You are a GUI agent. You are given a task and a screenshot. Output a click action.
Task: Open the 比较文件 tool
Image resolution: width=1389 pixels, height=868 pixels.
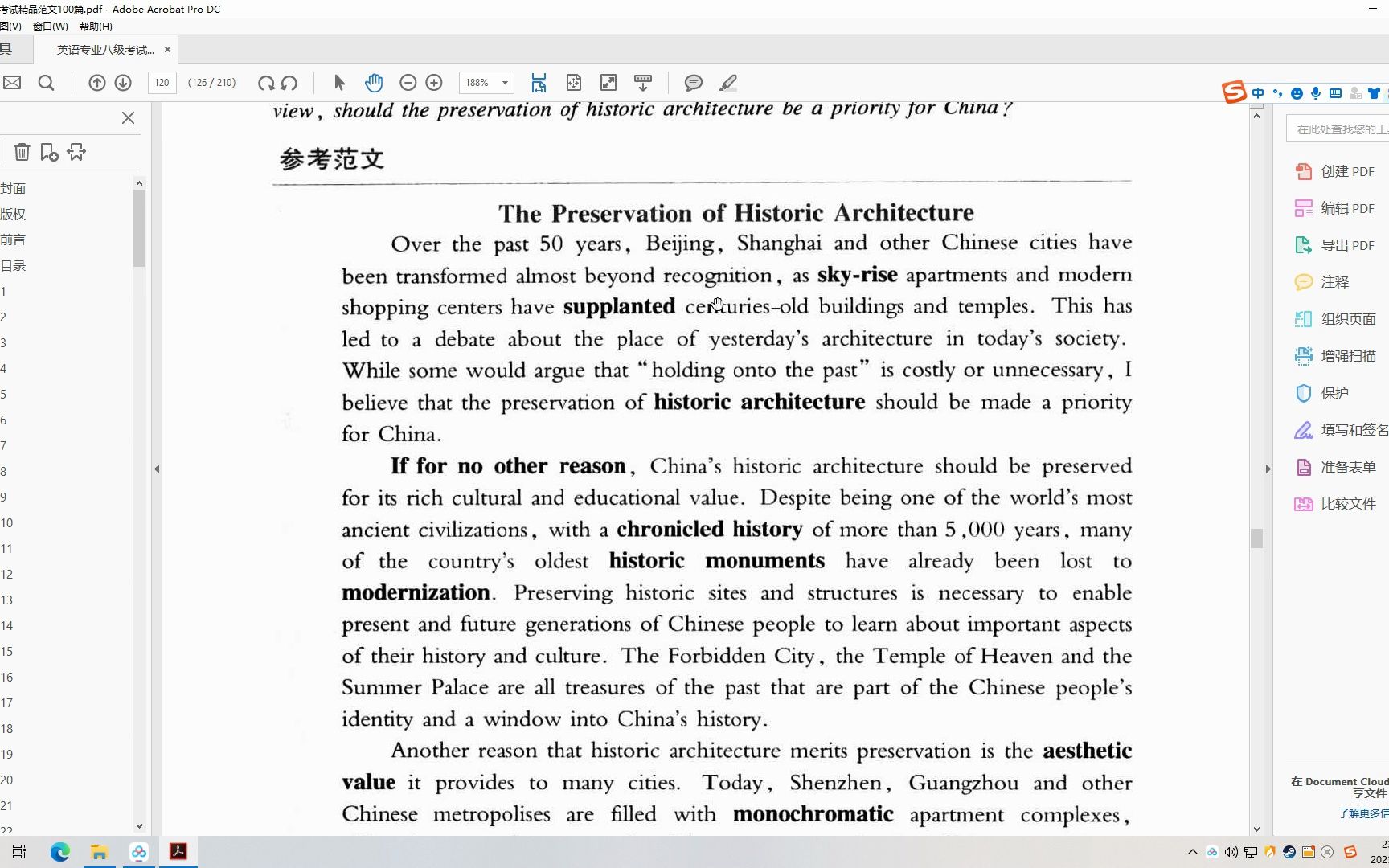click(x=1335, y=504)
